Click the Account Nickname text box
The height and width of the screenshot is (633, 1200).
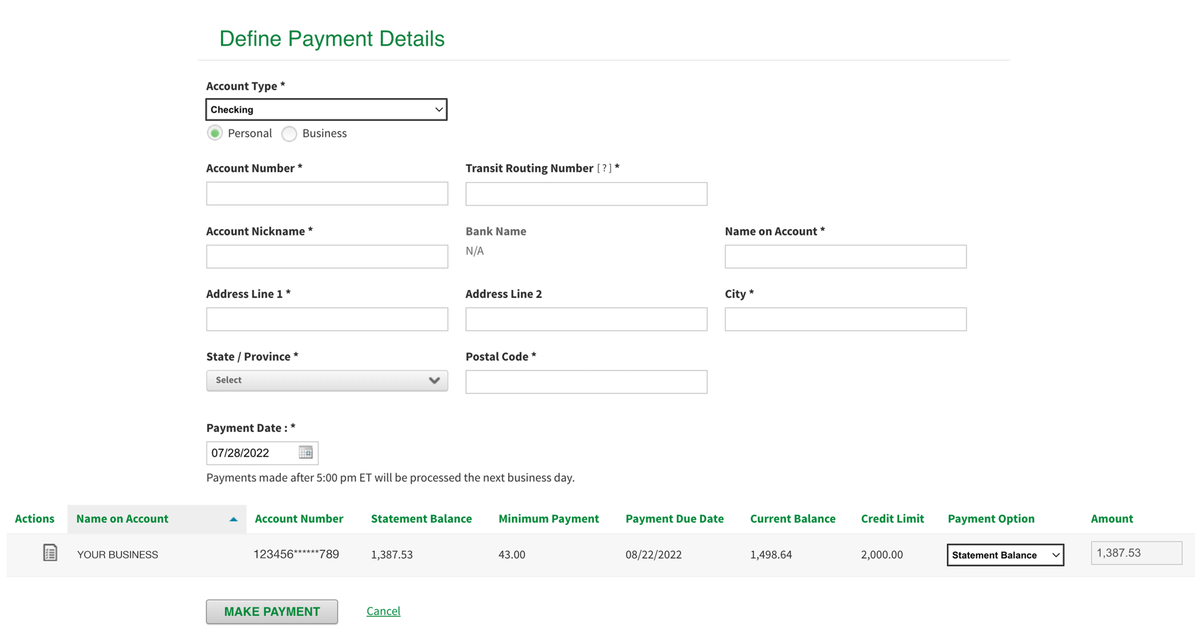(326, 257)
